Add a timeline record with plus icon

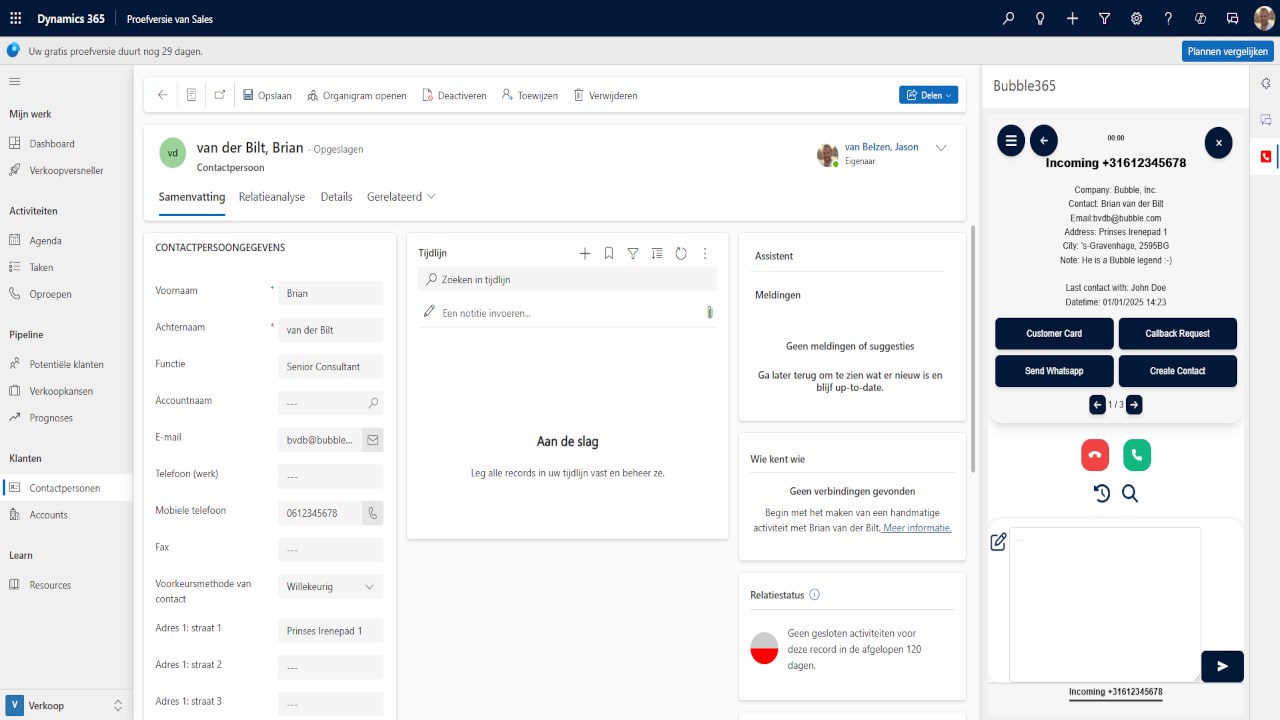(585, 254)
